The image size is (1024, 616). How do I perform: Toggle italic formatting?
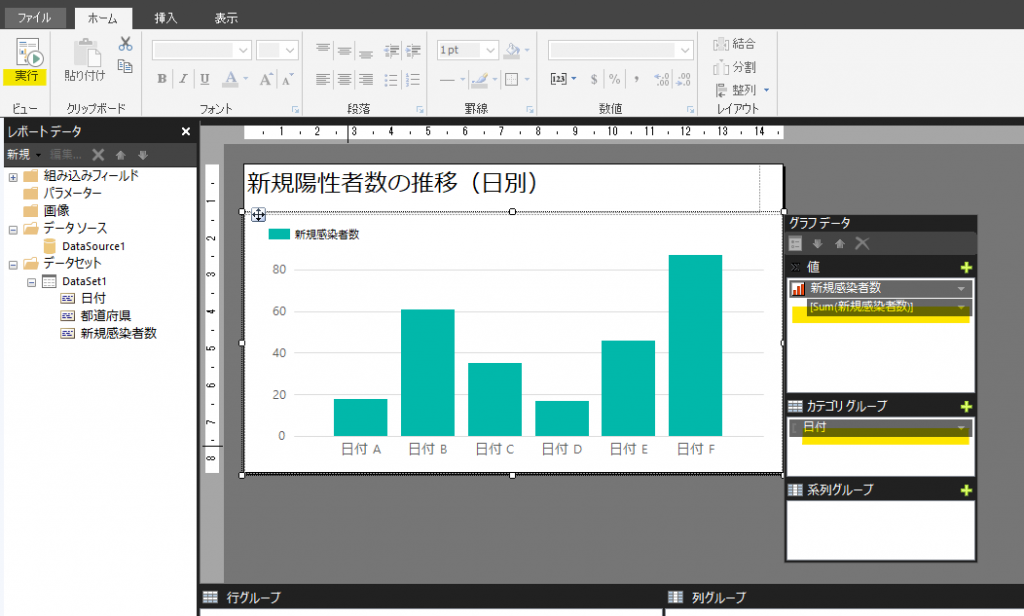tap(183, 79)
